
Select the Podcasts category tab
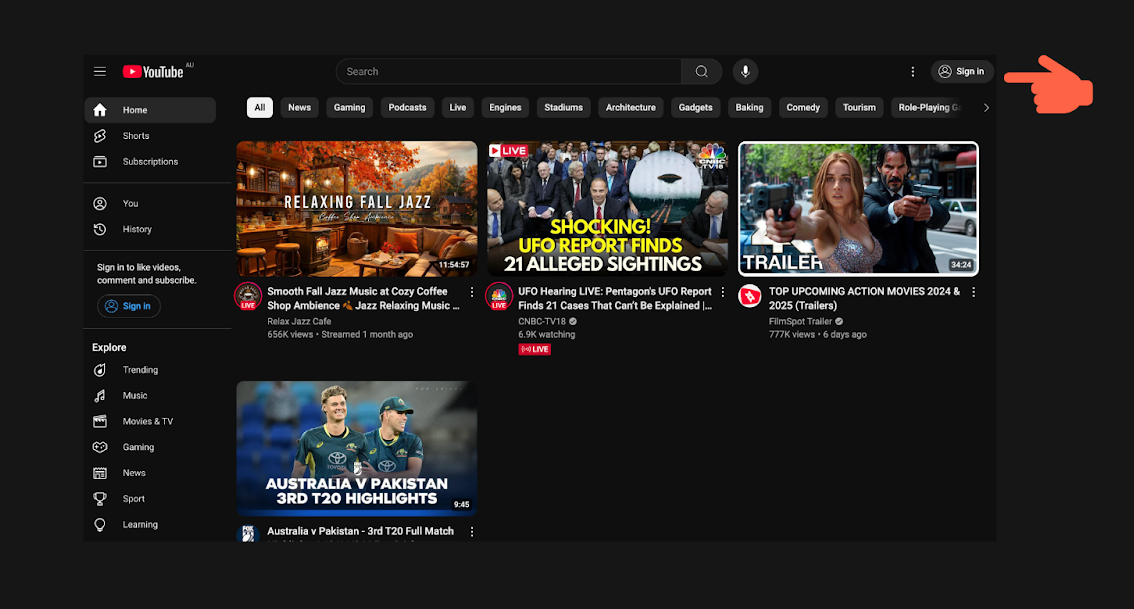(407, 107)
